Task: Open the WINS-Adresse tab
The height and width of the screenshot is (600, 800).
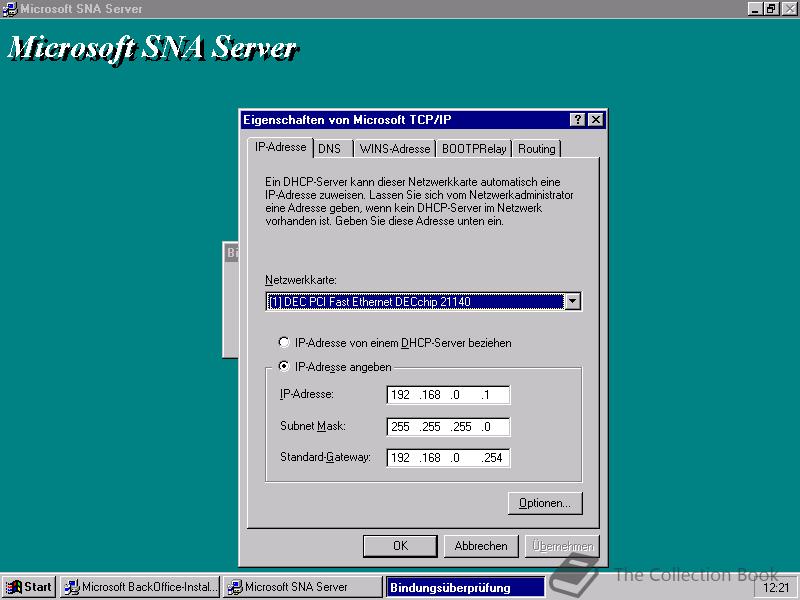Action: pos(394,148)
